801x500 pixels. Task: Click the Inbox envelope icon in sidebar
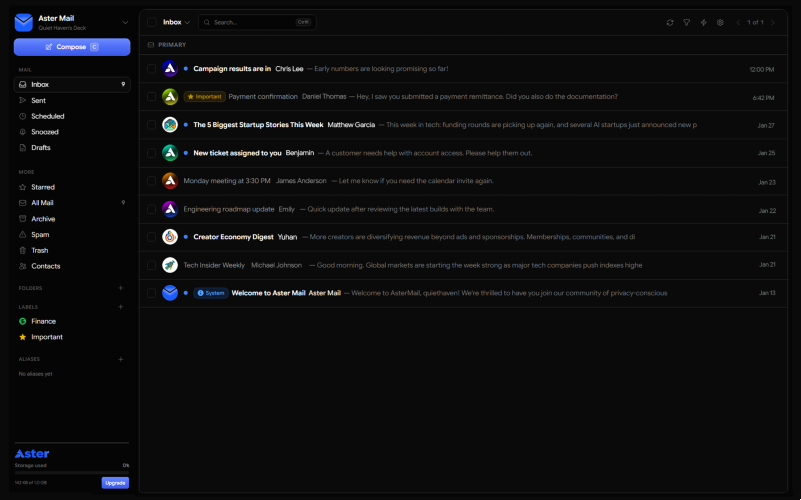coord(22,84)
